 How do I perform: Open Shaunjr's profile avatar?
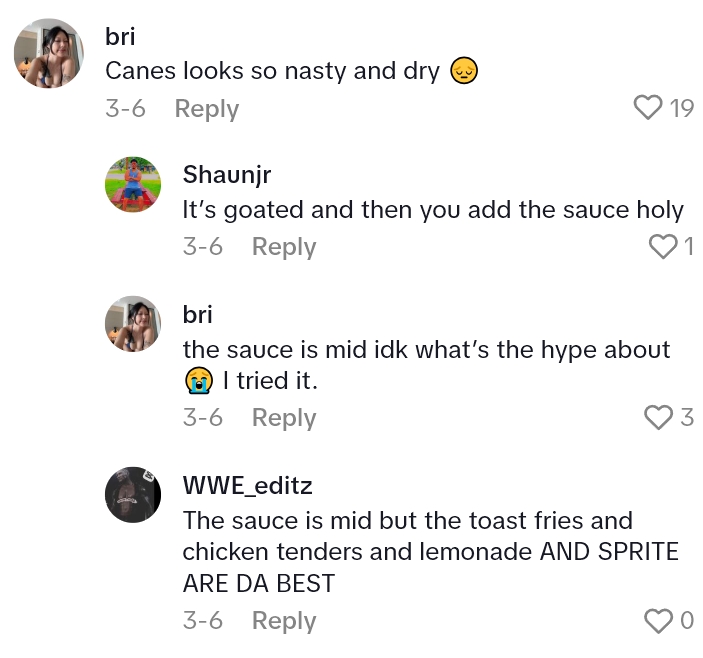point(133,184)
